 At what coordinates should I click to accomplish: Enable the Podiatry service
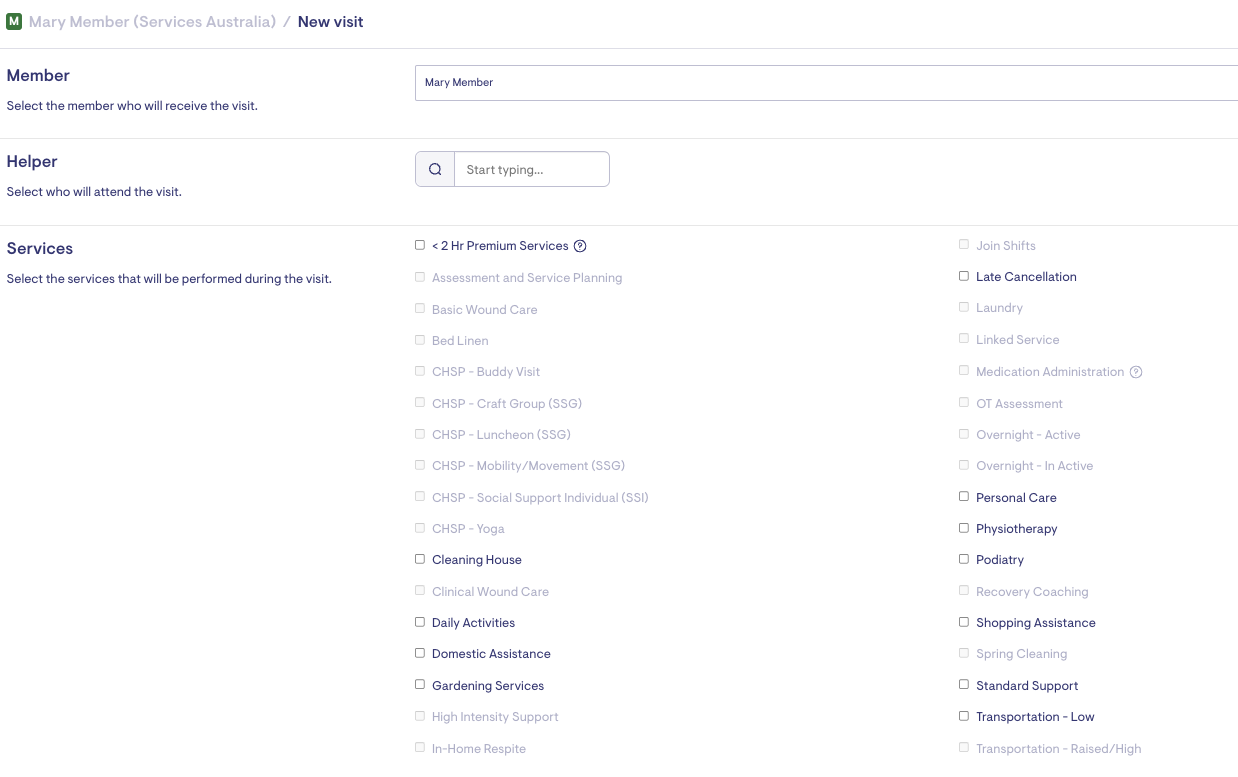tap(964, 559)
